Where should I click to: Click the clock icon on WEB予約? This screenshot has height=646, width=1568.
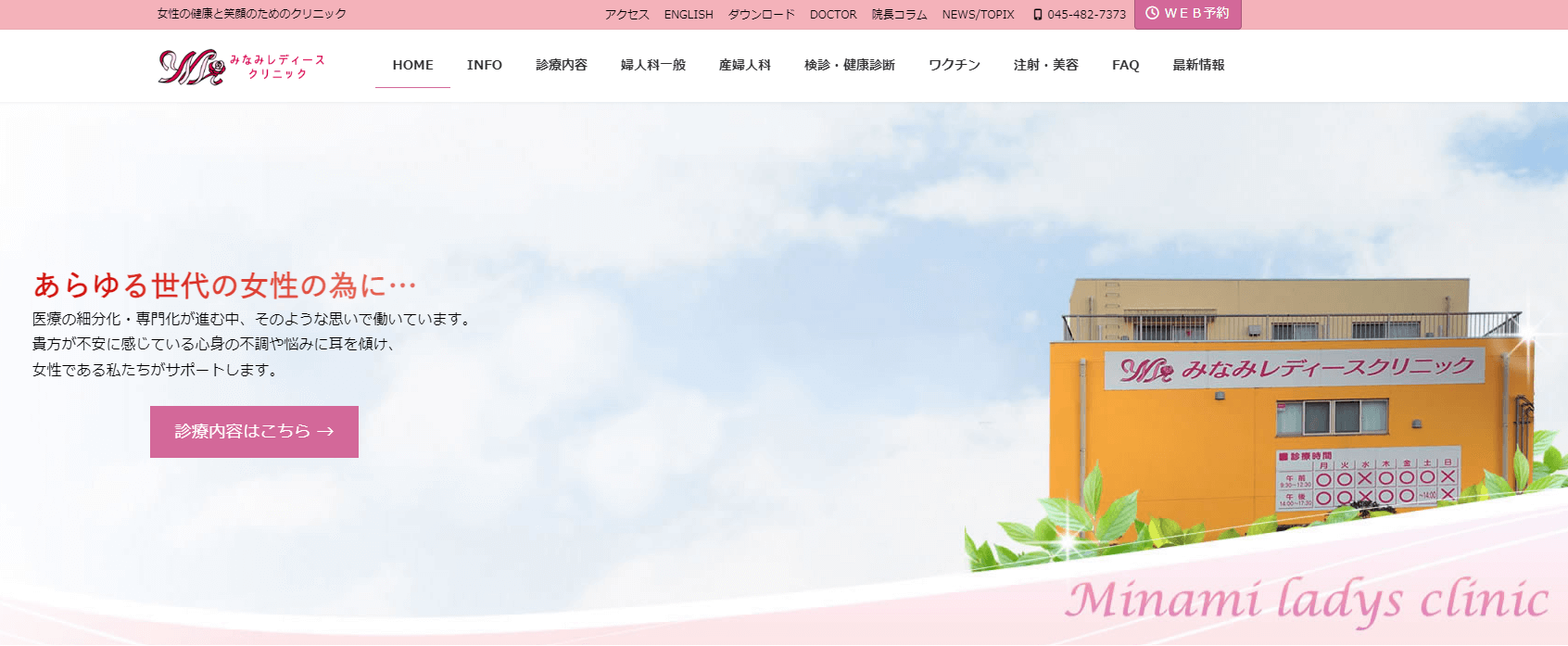click(x=1152, y=13)
